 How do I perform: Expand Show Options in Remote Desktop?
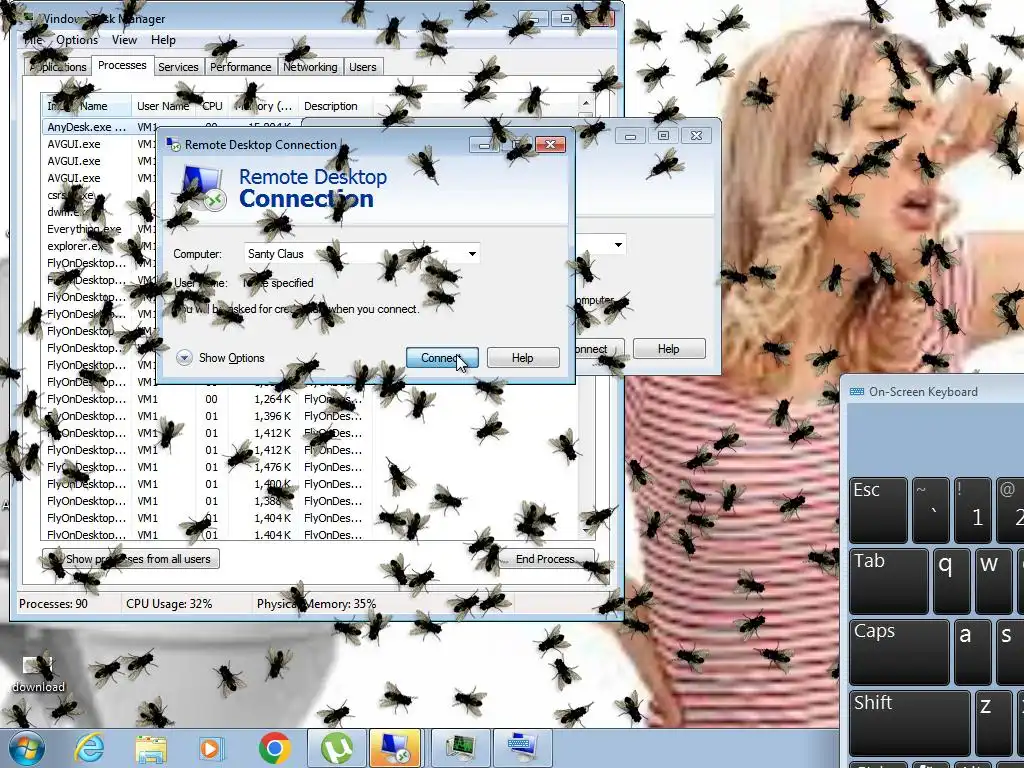click(221, 358)
